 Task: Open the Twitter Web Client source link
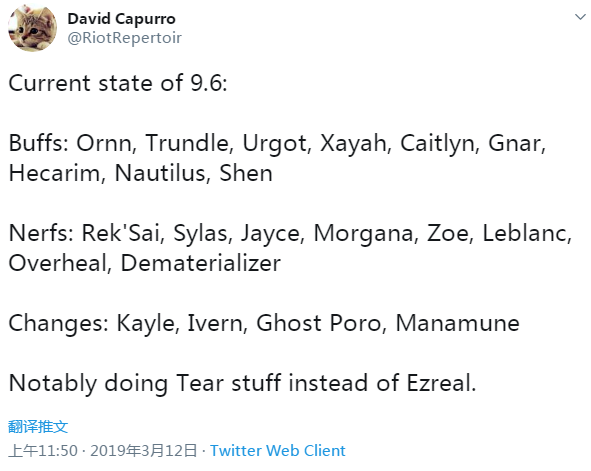[278, 451]
